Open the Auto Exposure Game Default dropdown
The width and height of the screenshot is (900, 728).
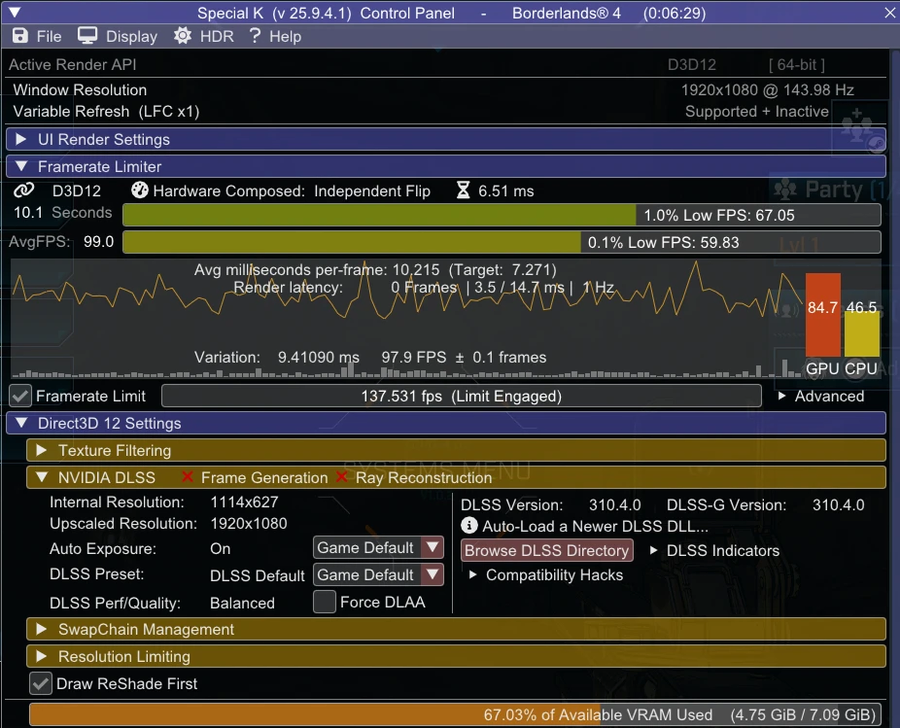point(378,548)
